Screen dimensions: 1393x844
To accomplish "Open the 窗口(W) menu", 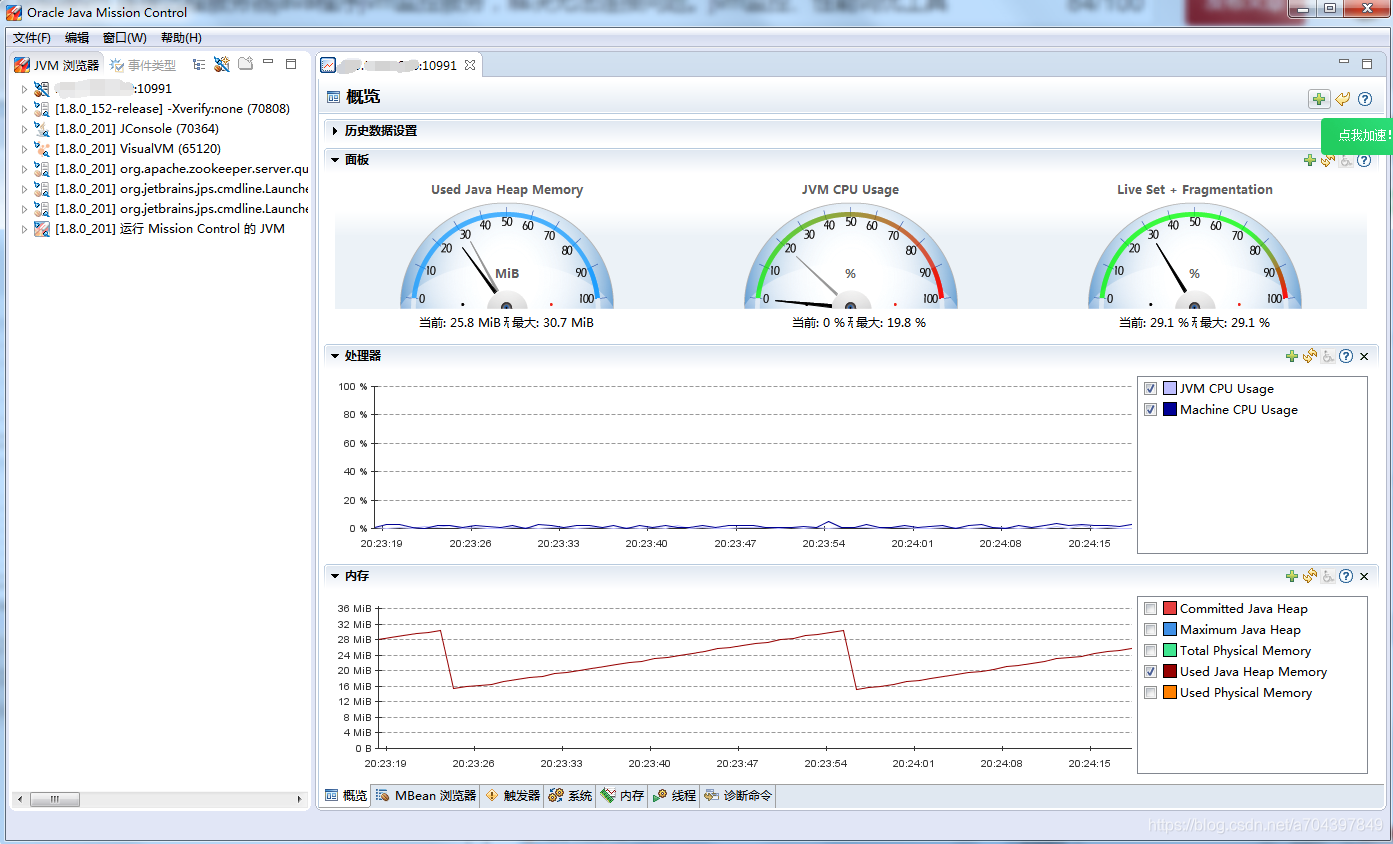I will tap(125, 38).
